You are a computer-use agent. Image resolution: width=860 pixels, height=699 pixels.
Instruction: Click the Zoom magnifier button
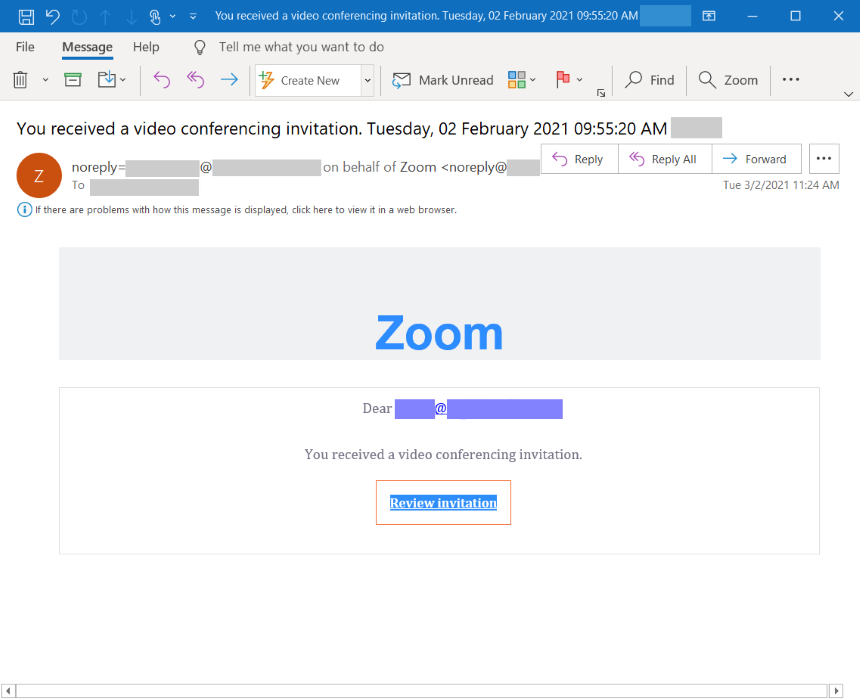(728, 80)
